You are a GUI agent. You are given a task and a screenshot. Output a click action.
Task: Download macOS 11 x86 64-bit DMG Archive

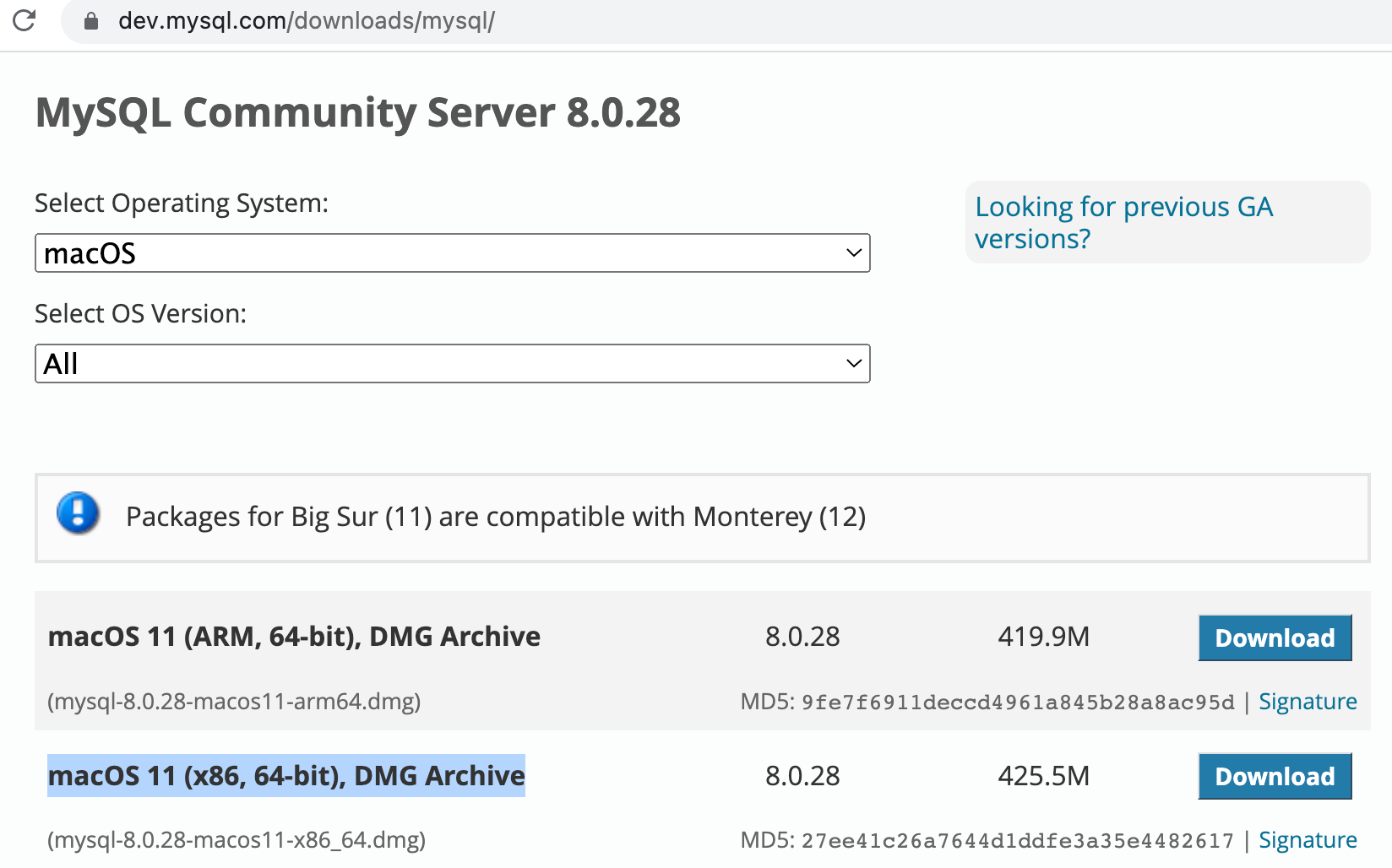click(x=1275, y=776)
